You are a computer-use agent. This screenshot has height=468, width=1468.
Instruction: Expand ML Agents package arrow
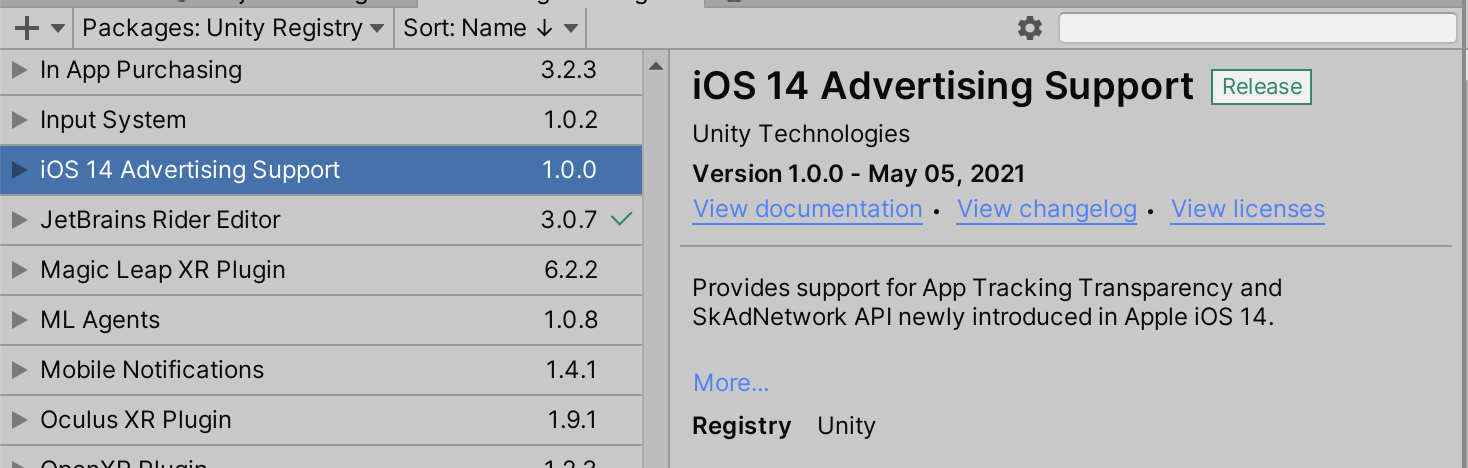[x=18, y=320]
